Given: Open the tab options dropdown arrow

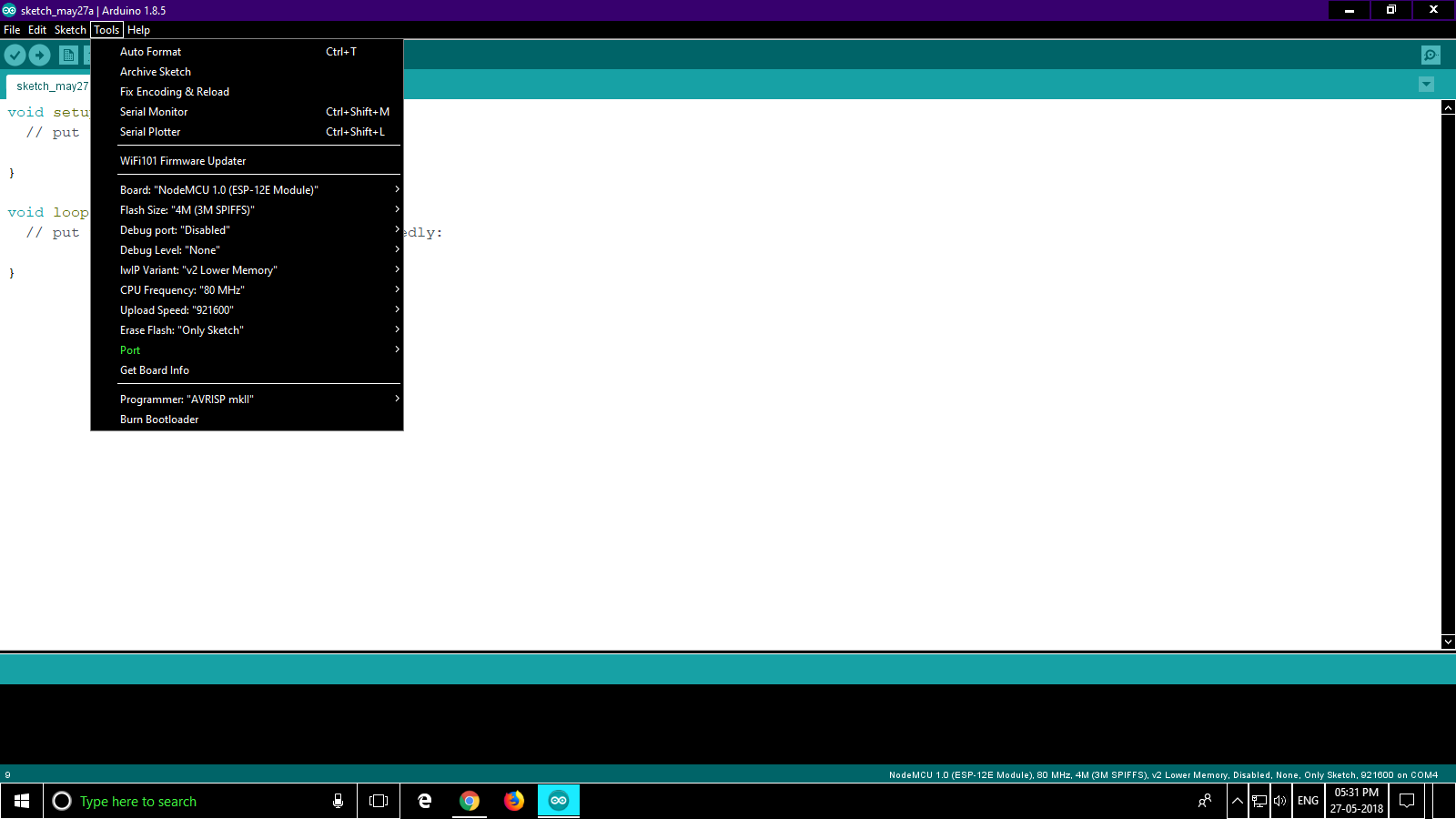Looking at the screenshot, I should pyautogui.click(x=1426, y=85).
